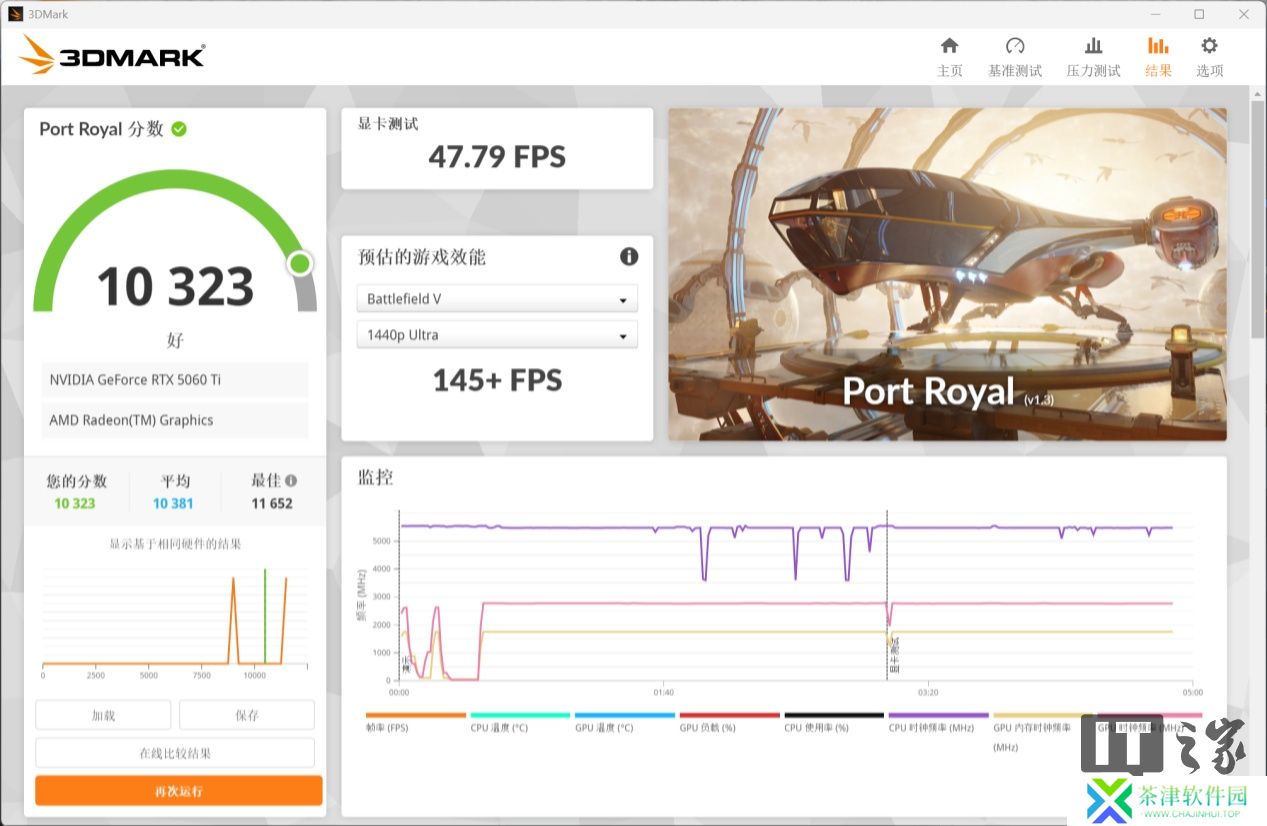The height and width of the screenshot is (826, 1267).
Task: Open the 1440p Ultra resolution dropdown
Action: (497, 335)
